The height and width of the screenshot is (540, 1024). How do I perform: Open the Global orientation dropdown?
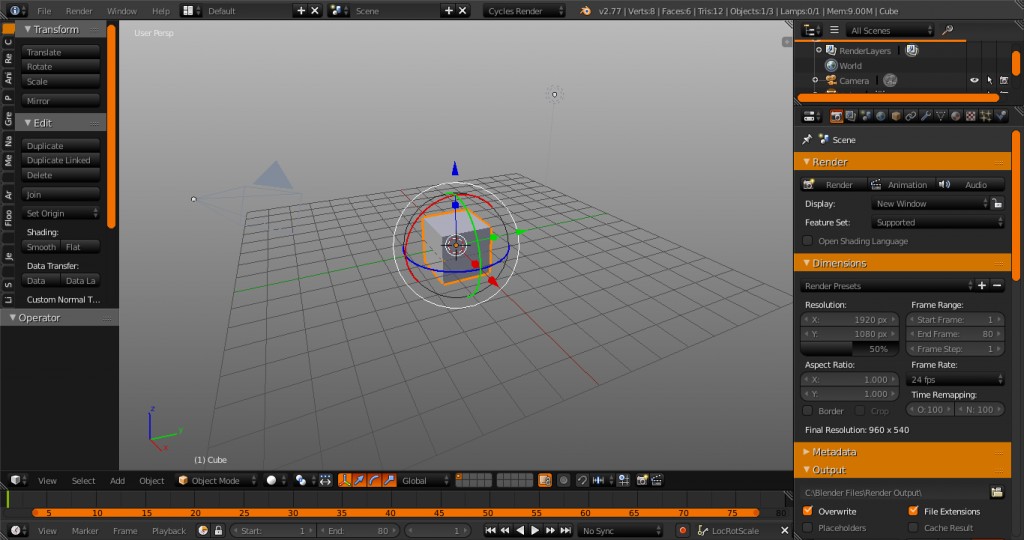[x=424, y=481]
